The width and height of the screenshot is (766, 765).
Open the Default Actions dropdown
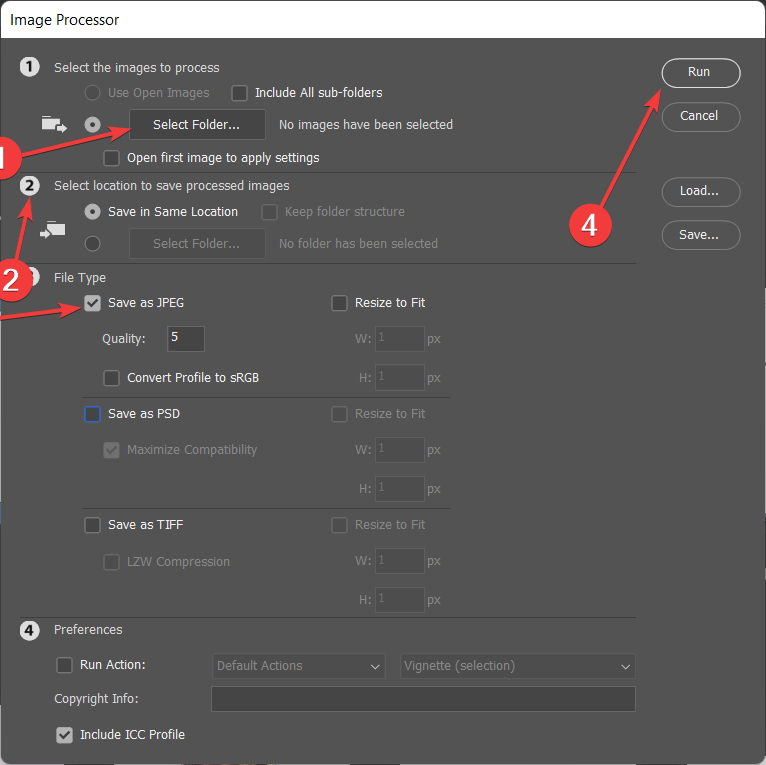tap(299, 666)
